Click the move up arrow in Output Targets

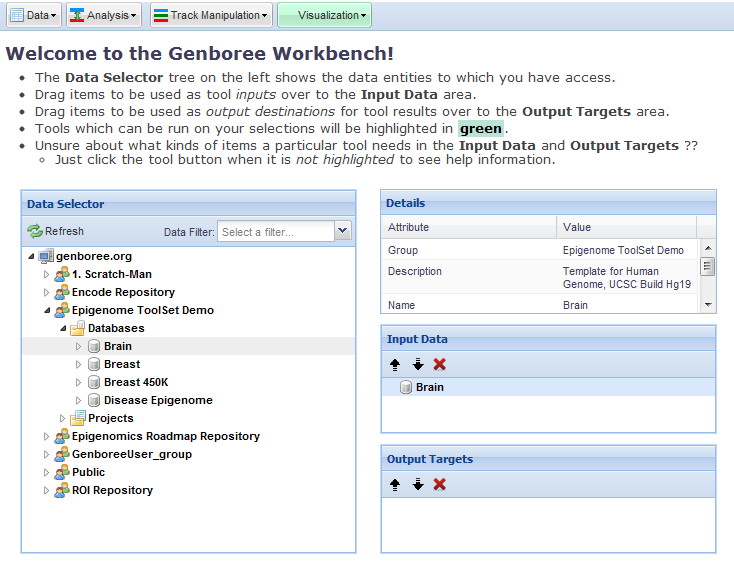point(395,484)
